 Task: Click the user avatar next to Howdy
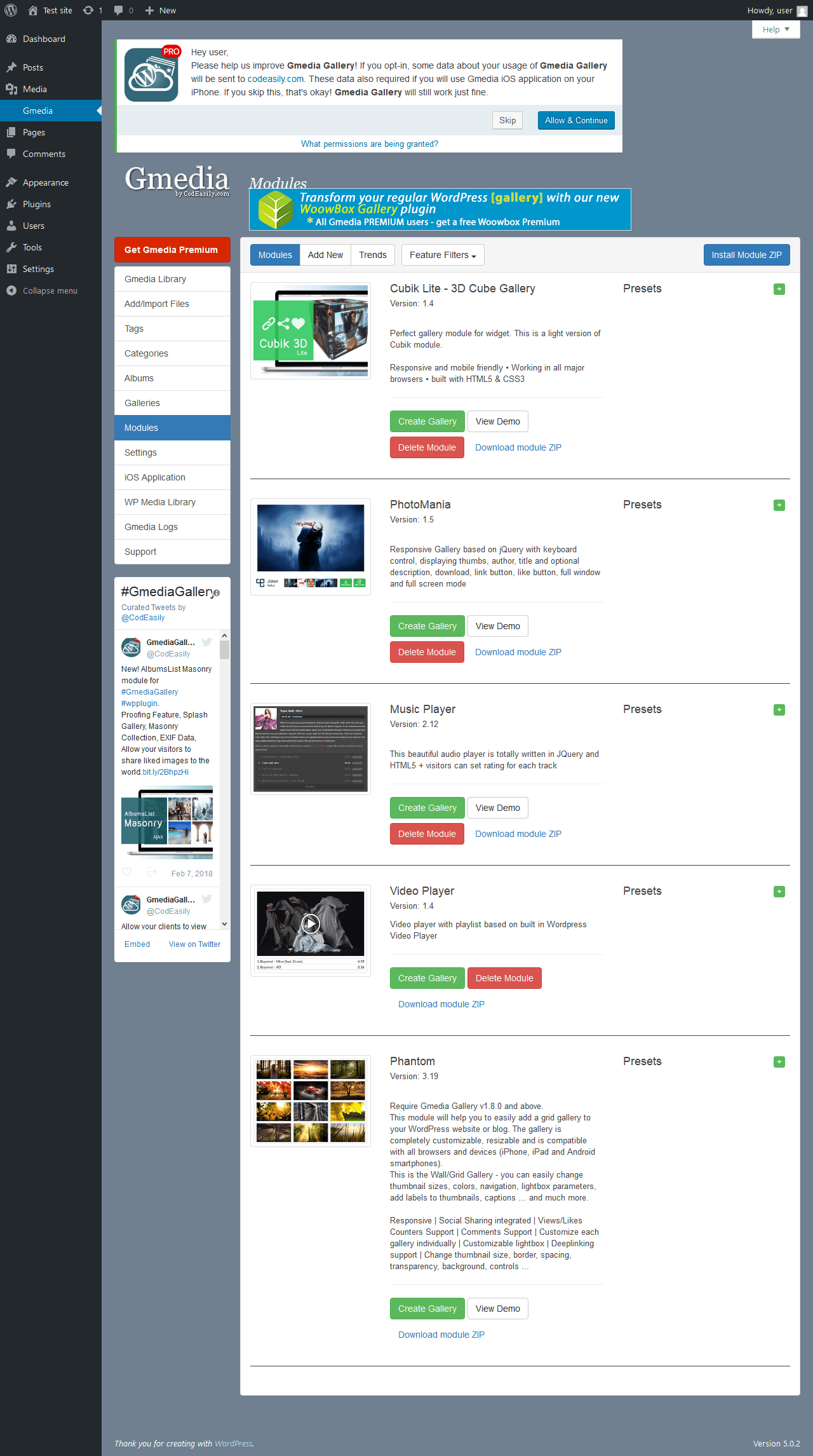(802, 11)
